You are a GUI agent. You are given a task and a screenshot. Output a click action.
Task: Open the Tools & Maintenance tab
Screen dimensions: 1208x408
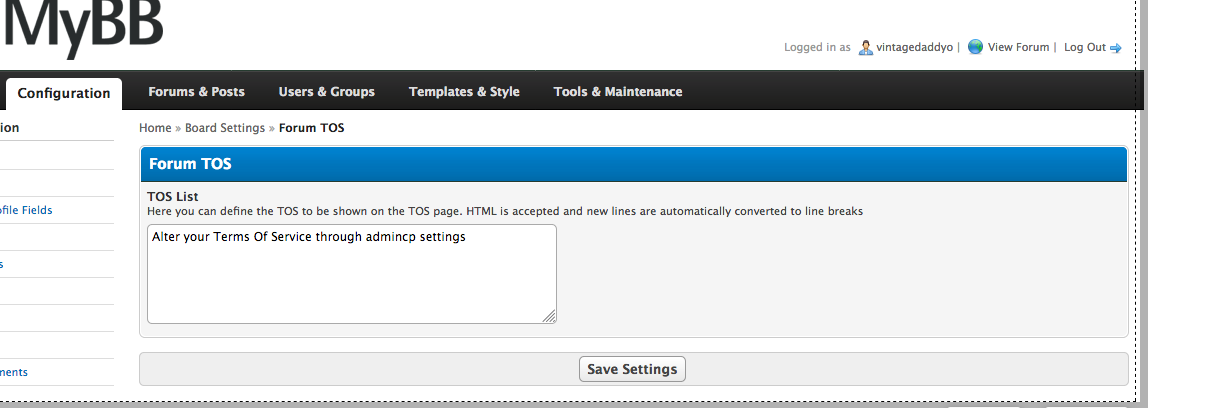[x=618, y=92]
